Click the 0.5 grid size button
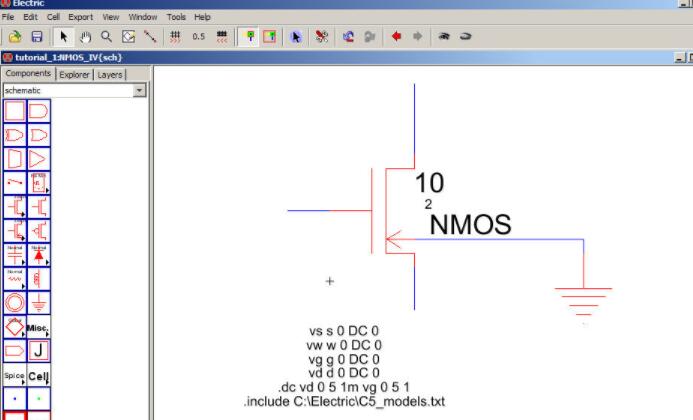The width and height of the screenshot is (693, 420). tap(198, 36)
